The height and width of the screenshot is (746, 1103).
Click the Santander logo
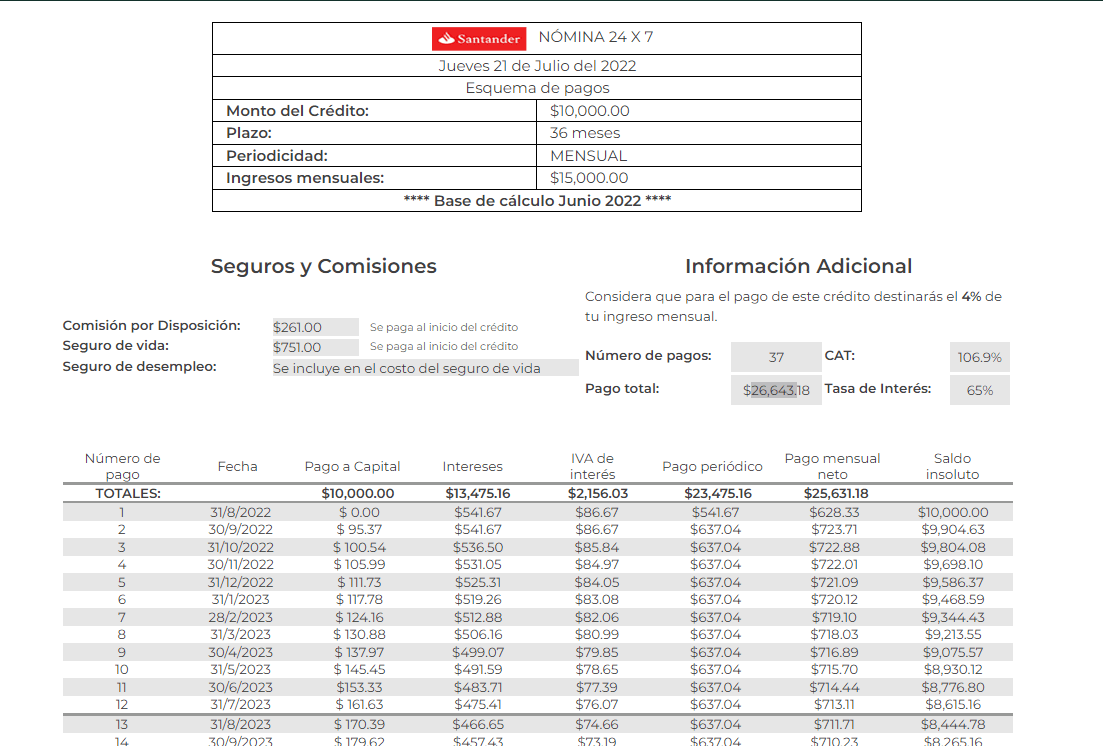point(479,39)
